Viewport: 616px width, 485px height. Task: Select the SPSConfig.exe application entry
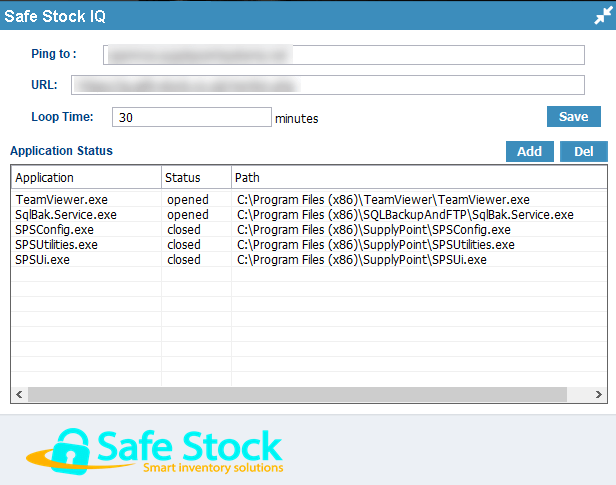[55, 230]
